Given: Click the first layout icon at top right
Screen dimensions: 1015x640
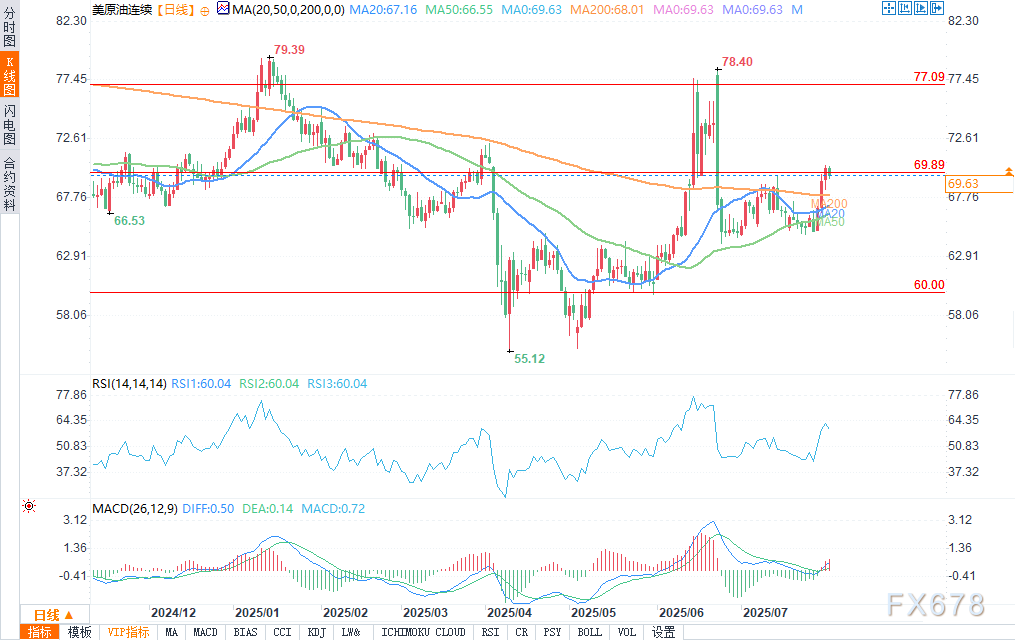Looking at the screenshot, I should point(888,8).
